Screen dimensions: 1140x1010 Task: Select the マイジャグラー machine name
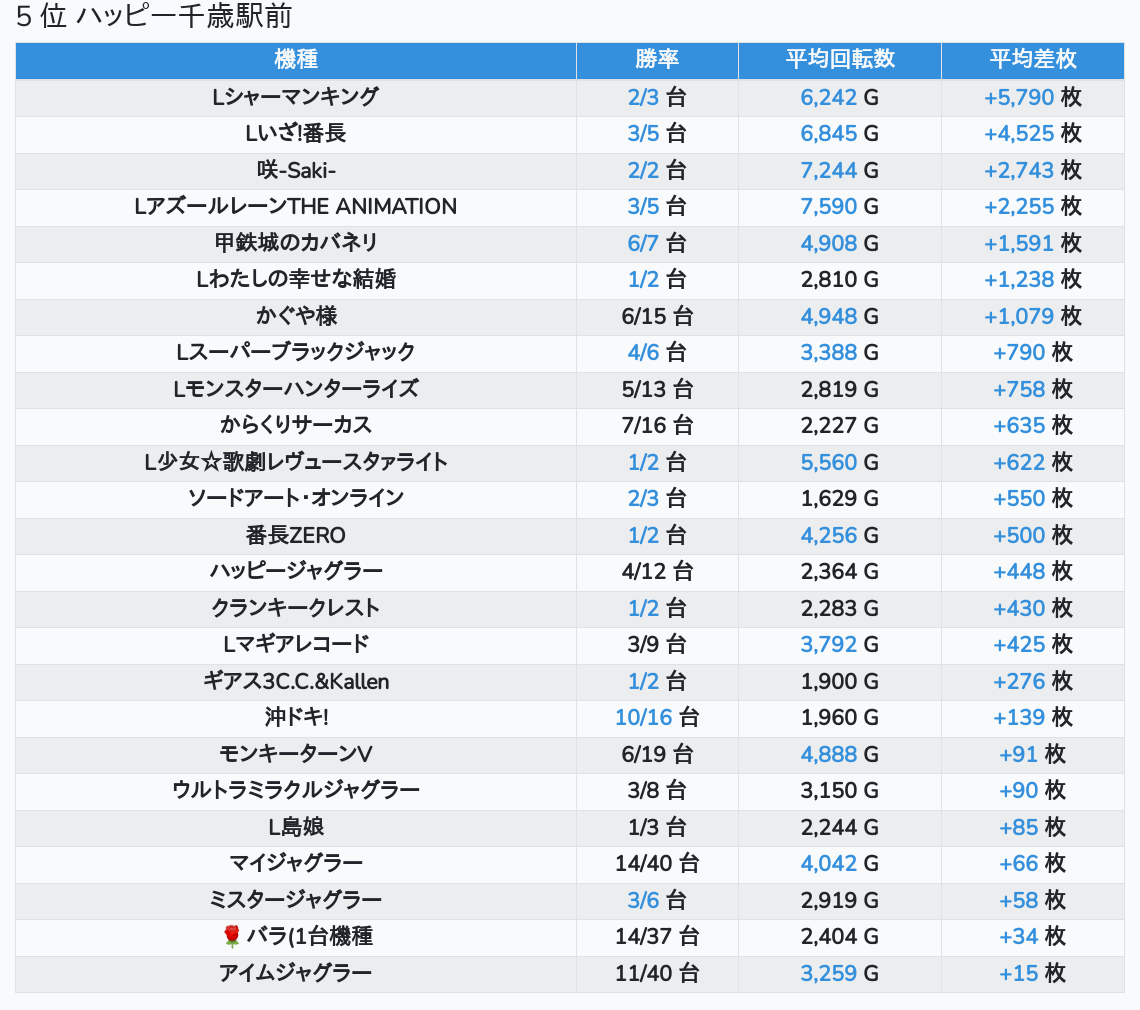(x=296, y=864)
